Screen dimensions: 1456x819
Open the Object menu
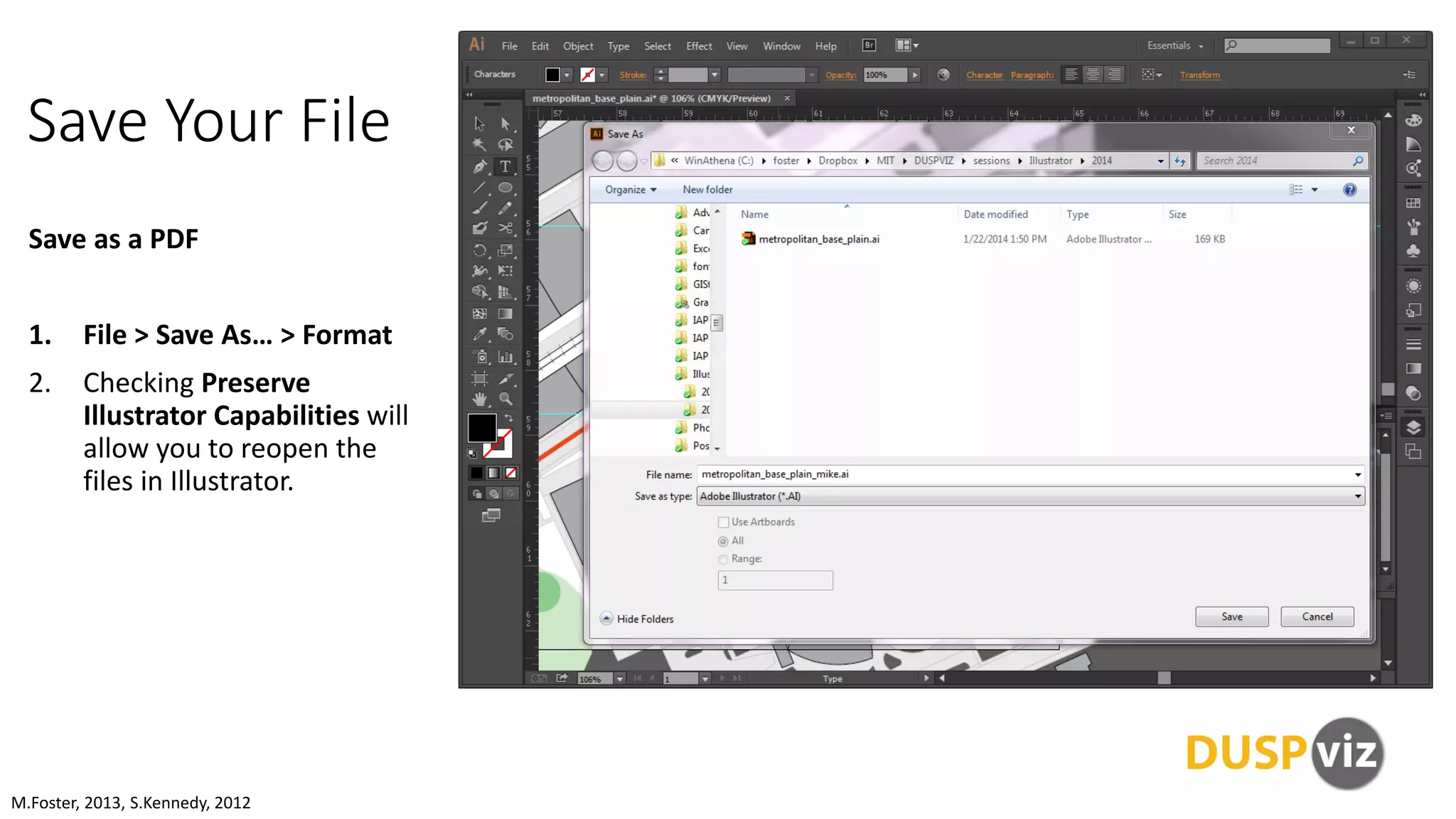(578, 46)
